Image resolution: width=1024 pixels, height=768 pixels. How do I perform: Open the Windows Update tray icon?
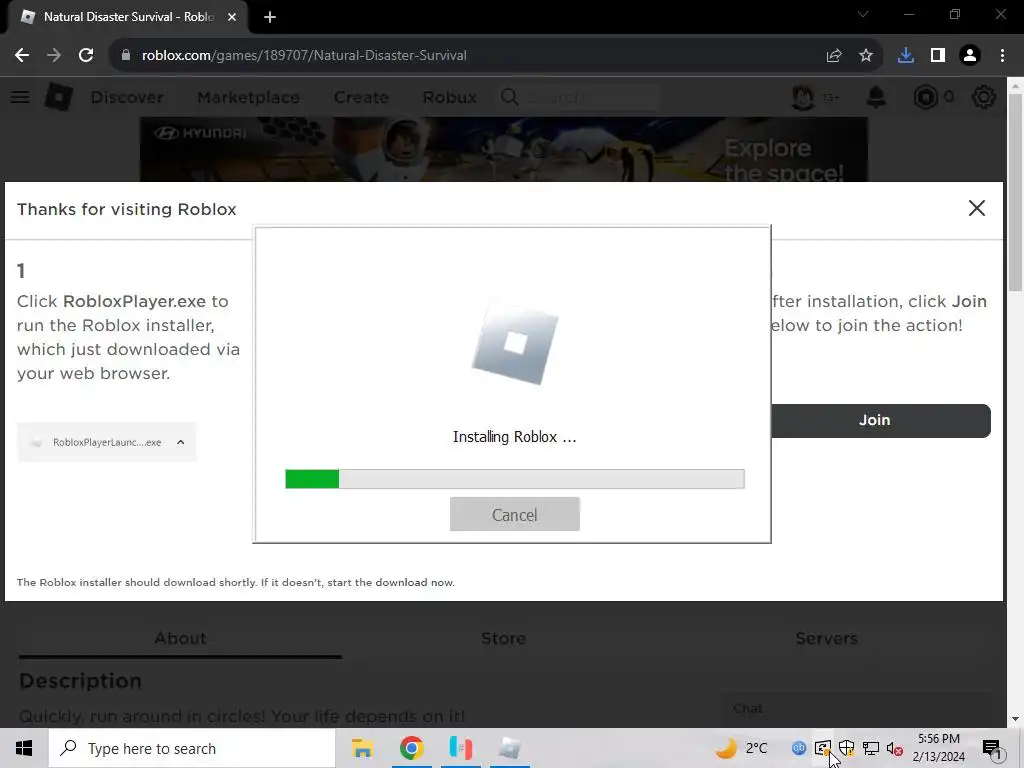click(x=822, y=748)
